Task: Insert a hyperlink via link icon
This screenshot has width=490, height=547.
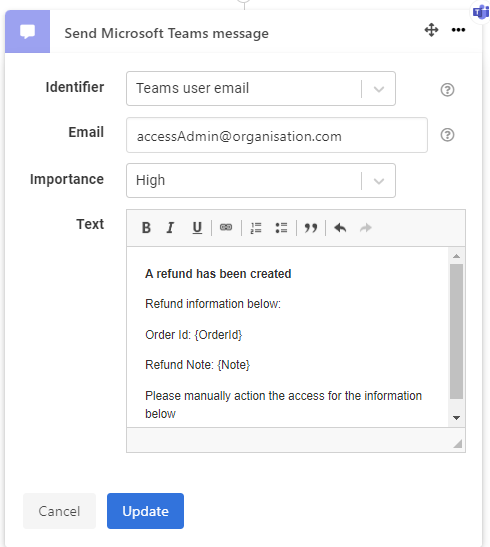Action: point(226,227)
